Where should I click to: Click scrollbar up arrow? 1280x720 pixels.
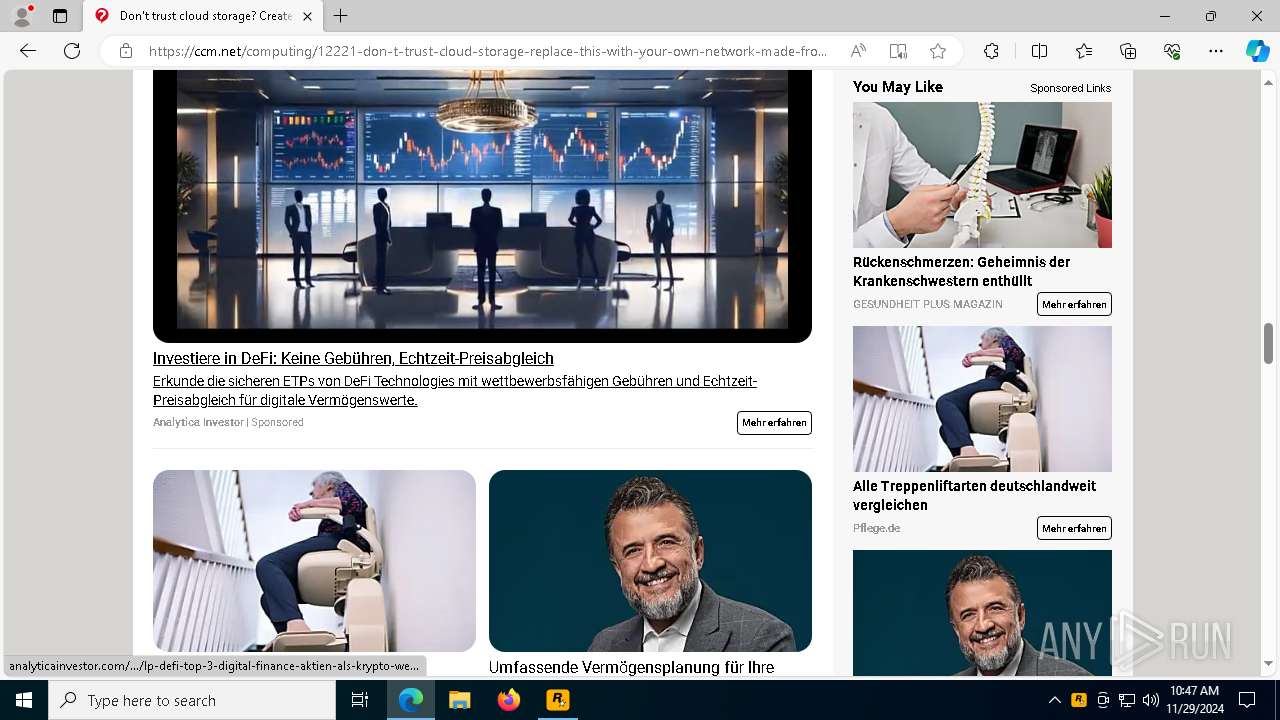click(x=1268, y=81)
